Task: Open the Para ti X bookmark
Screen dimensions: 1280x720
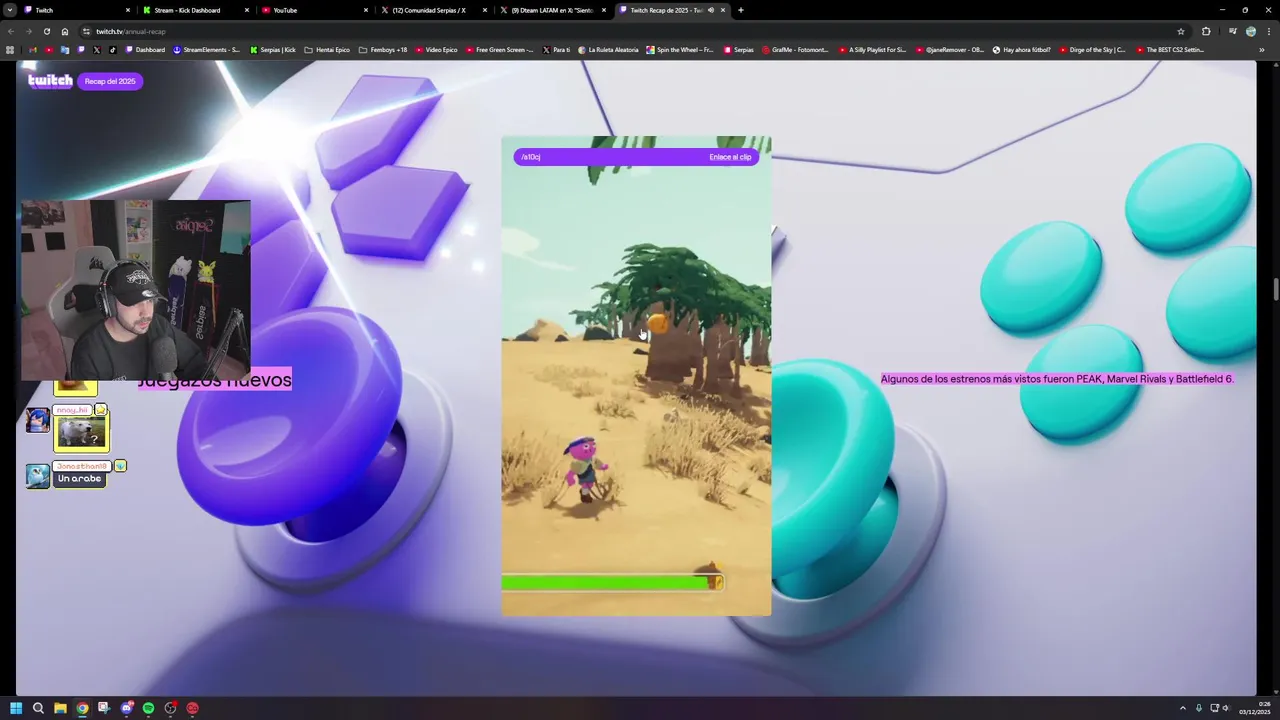Action: (557, 50)
